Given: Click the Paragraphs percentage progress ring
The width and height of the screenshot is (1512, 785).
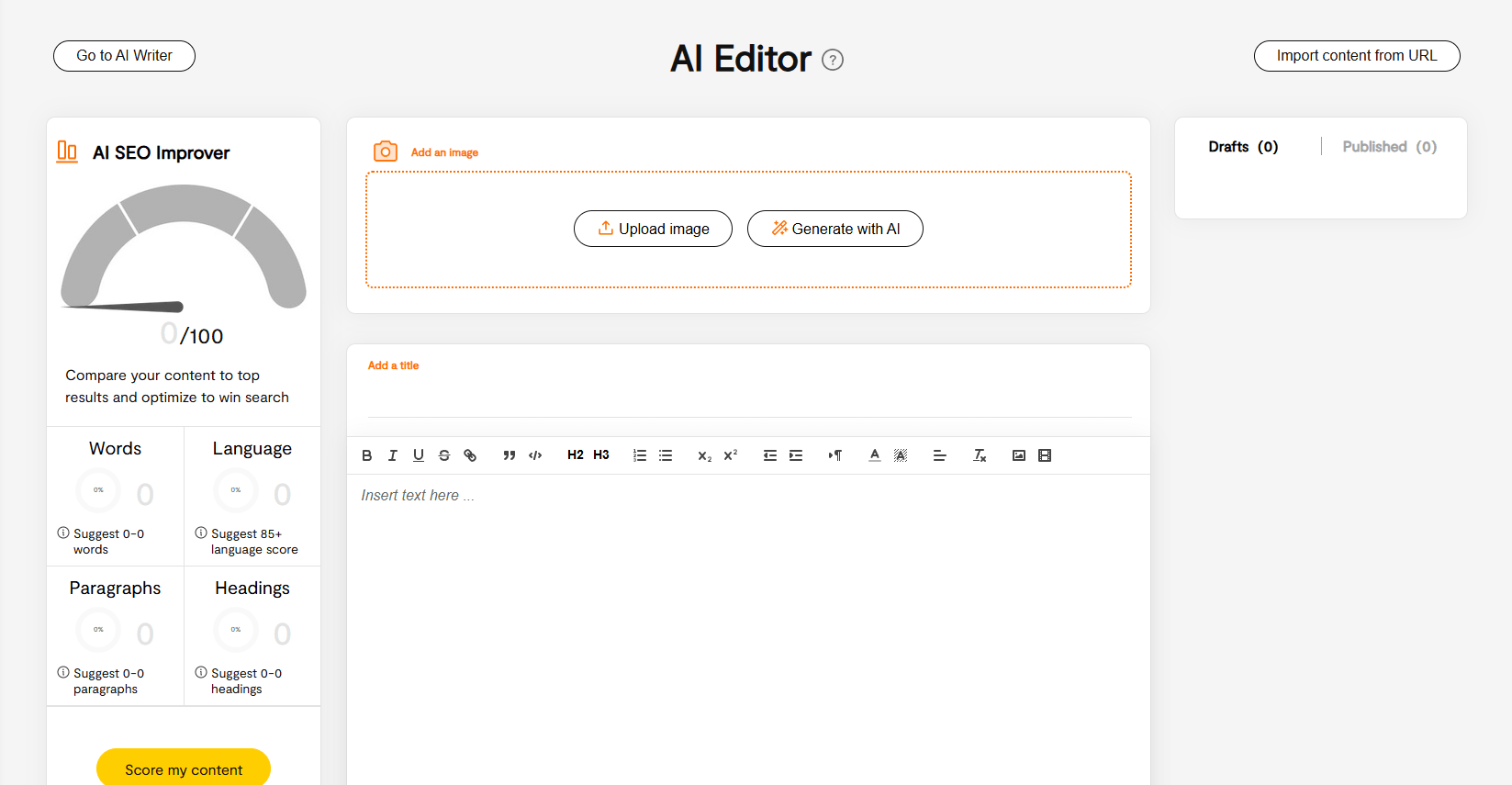Looking at the screenshot, I should (98, 630).
